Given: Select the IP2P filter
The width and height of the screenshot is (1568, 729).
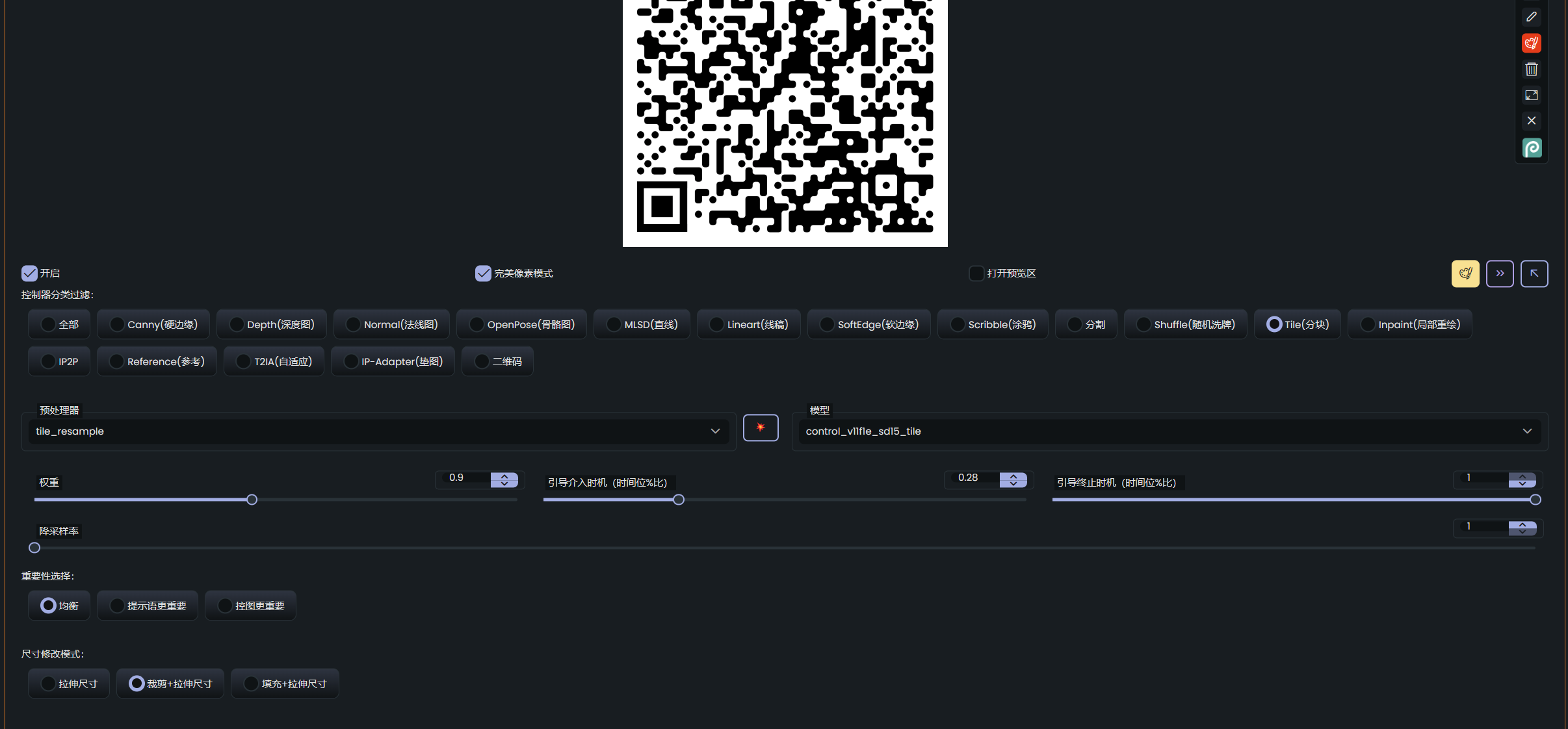Looking at the screenshot, I should click(x=59, y=361).
